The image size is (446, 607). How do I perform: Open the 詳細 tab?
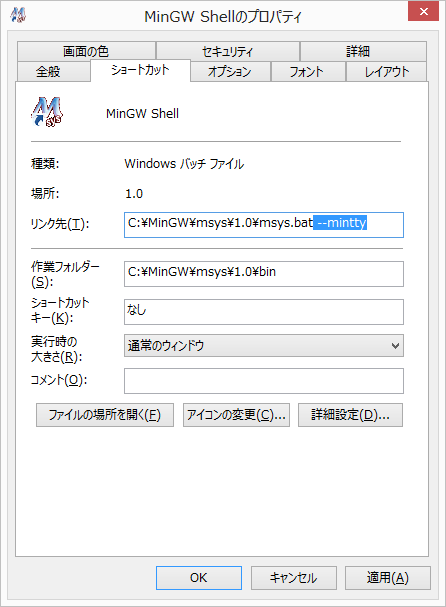click(x=363, y=51)
